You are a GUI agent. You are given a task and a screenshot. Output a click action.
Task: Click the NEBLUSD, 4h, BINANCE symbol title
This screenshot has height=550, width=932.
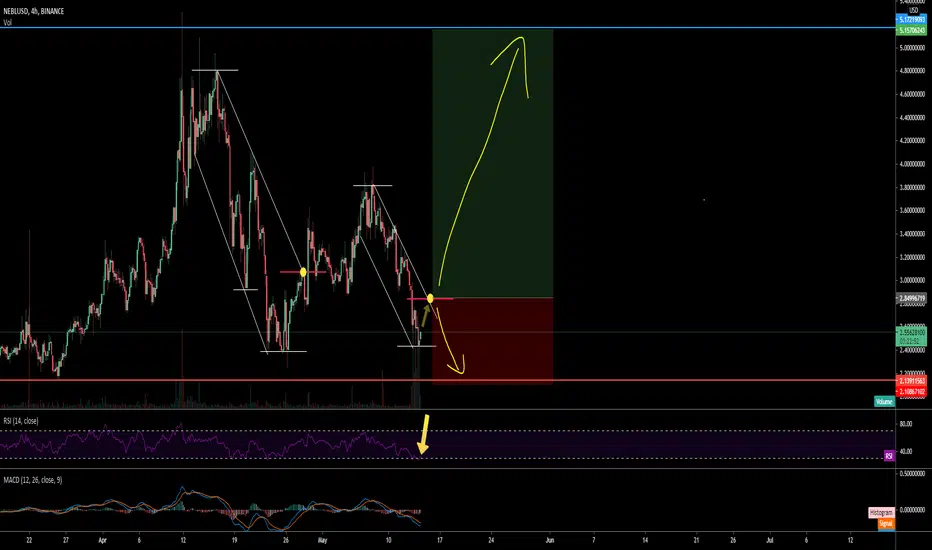34,11
